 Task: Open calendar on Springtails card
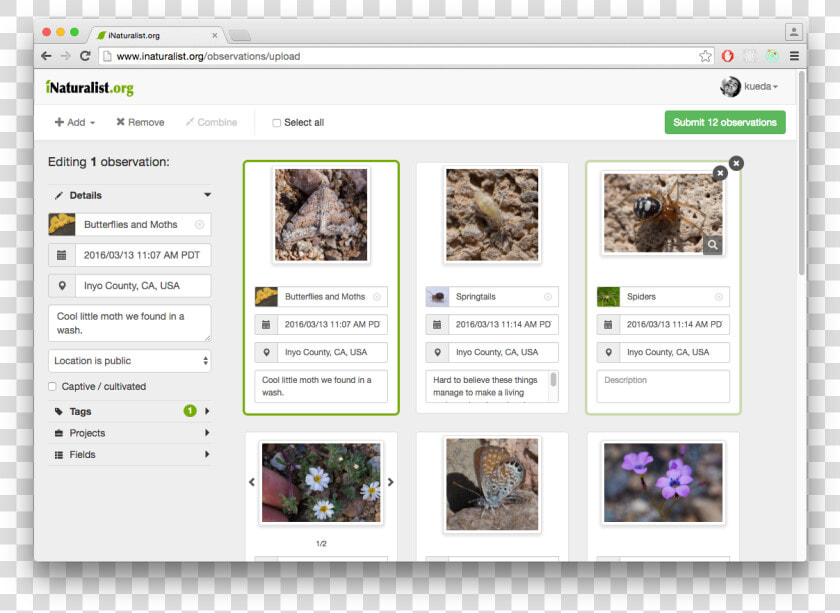[437, 325]
